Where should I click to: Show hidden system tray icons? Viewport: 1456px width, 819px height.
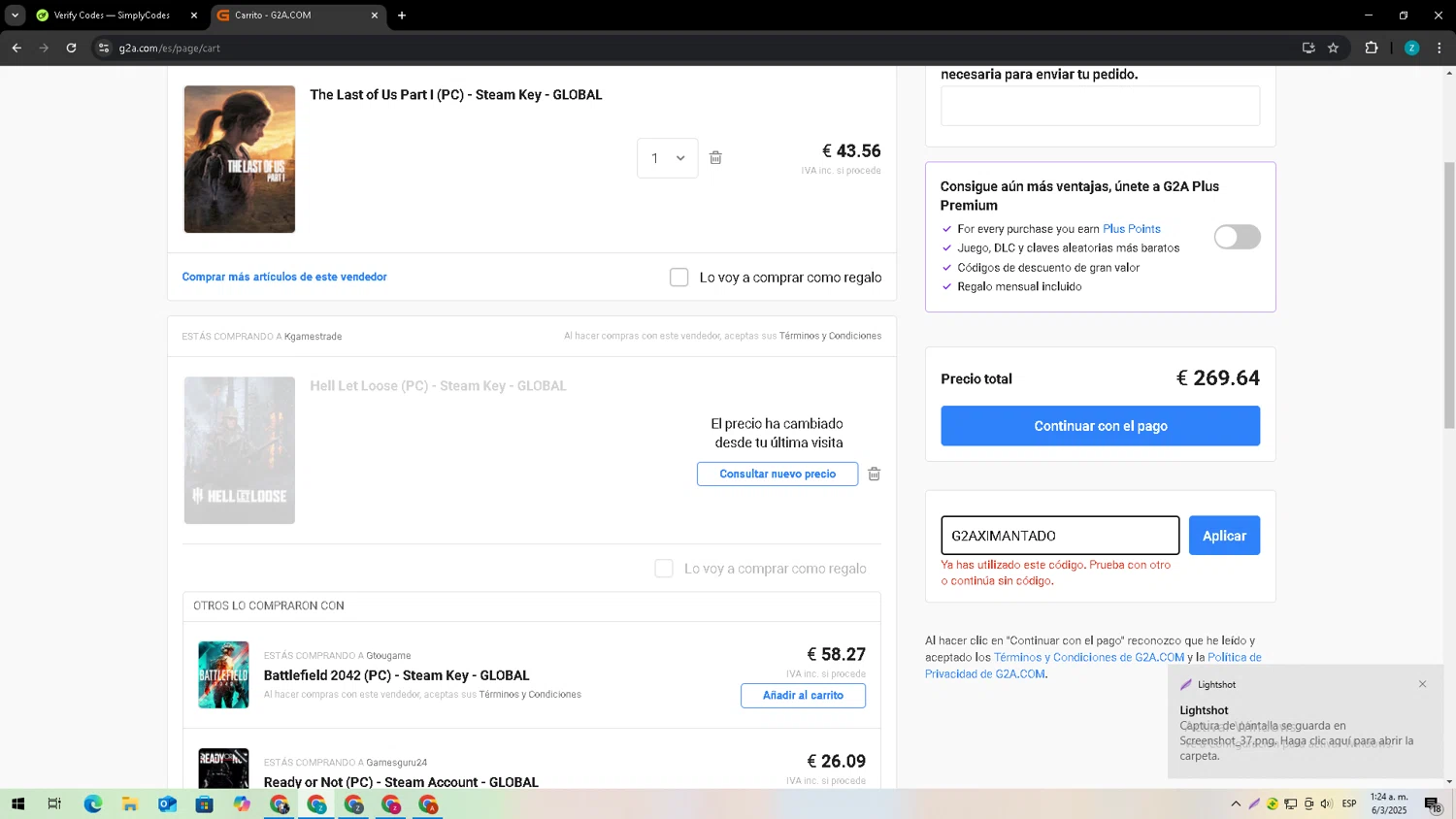click(x=1235, y=803)
